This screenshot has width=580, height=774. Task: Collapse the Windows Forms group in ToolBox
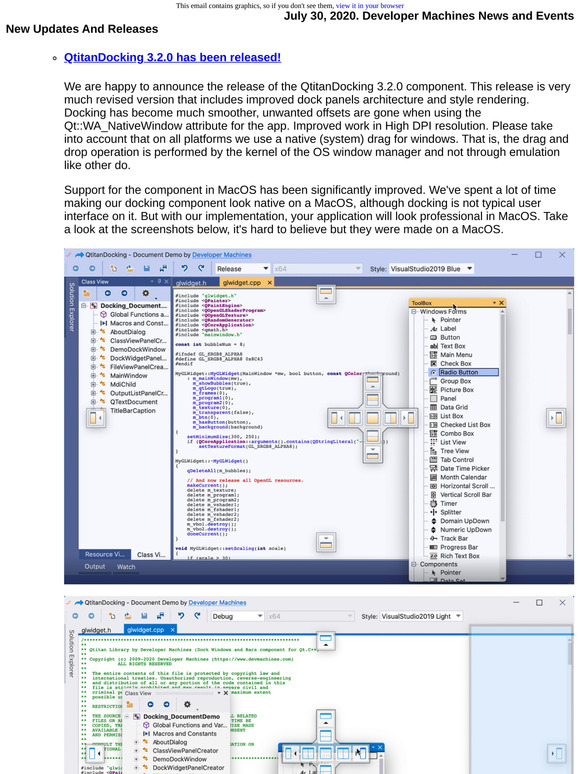coord(414,312)
